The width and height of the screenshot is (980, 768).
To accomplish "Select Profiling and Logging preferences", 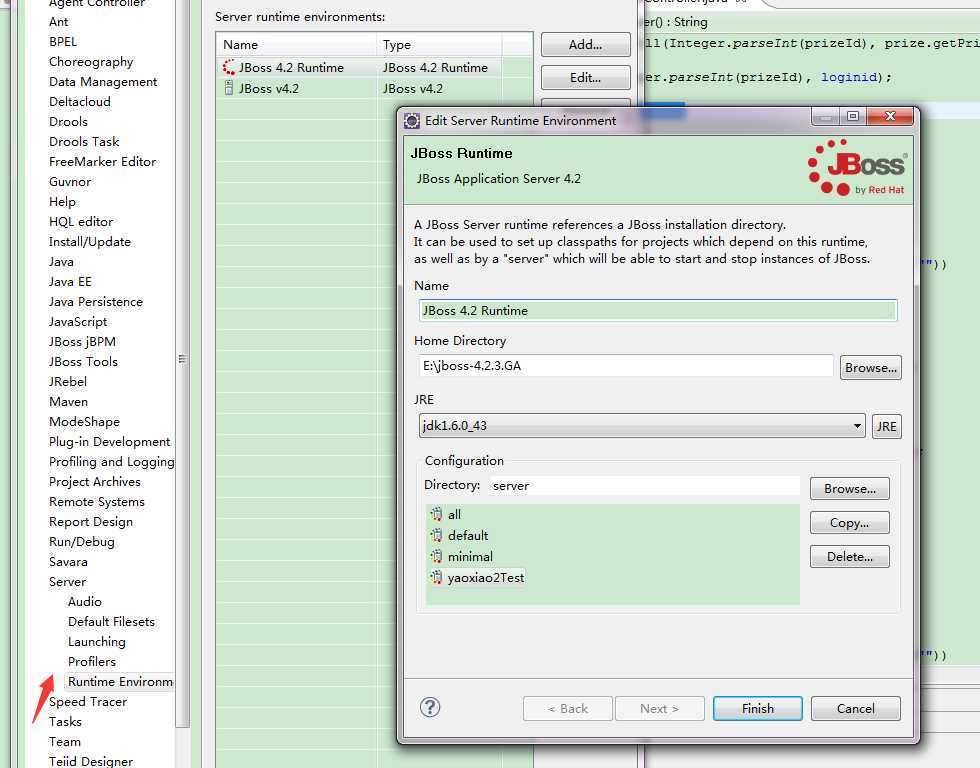I will click(111, 461).
